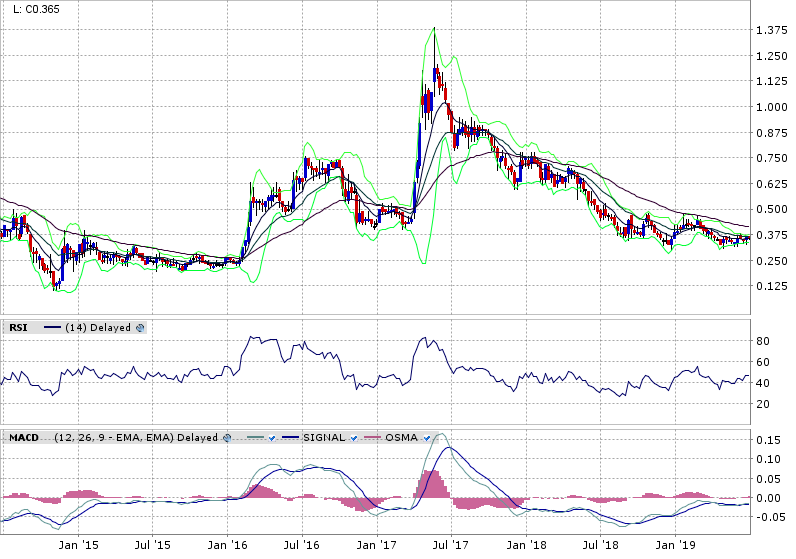Click the MACD delayed data clock icon

point(227,438)
